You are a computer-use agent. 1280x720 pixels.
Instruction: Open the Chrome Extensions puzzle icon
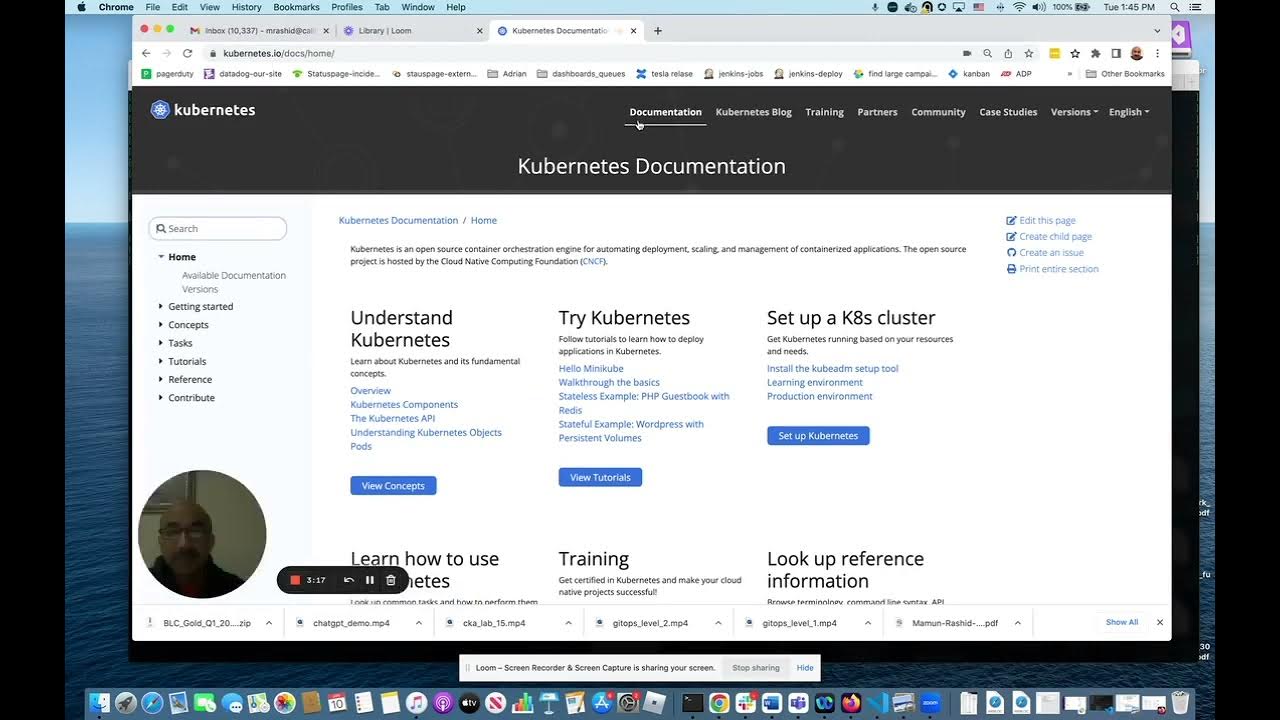(x=1095, y=53)
